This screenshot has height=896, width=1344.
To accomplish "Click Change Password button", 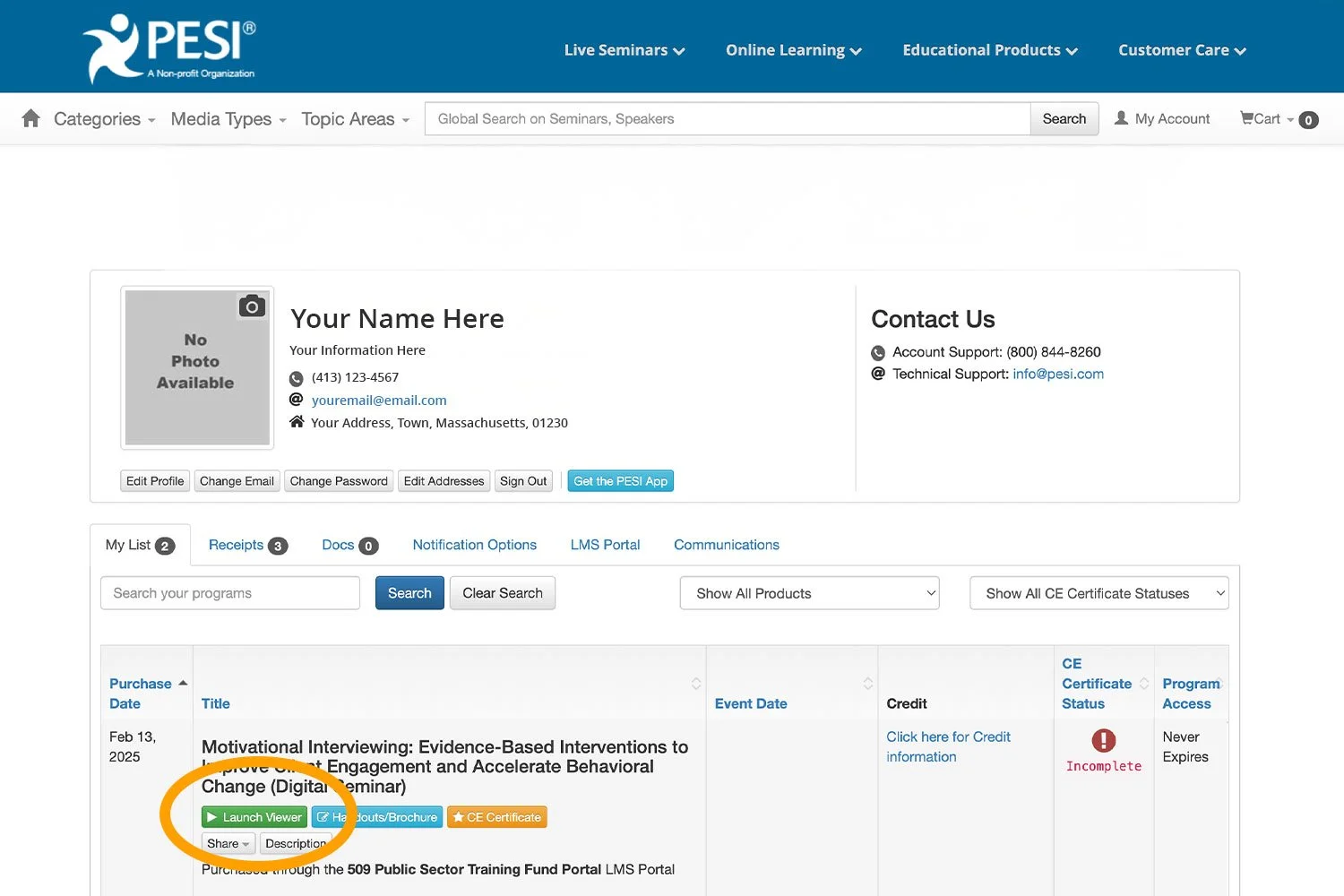I will click(339, 481).
